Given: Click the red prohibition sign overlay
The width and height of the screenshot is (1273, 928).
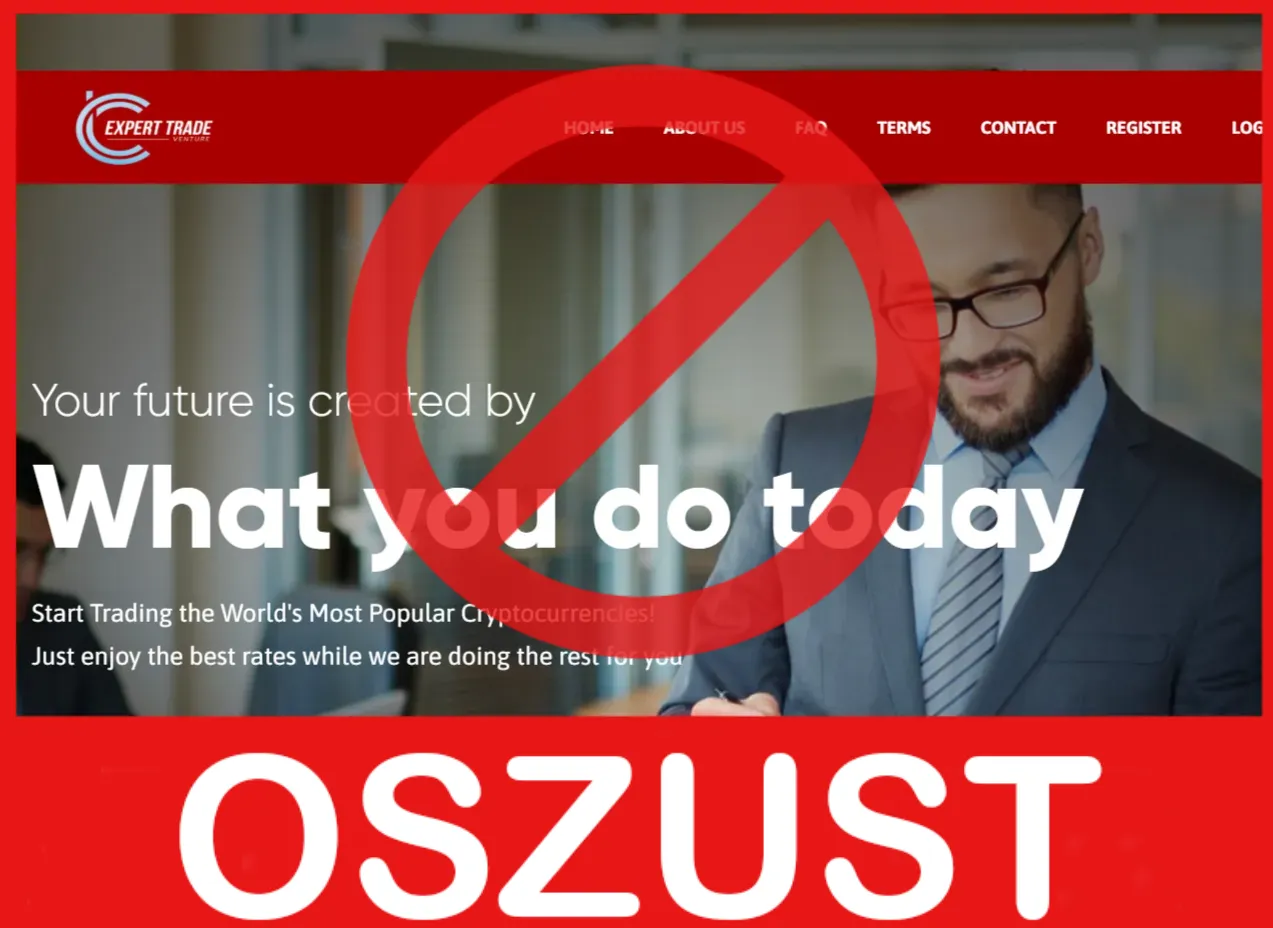Looking at the screenshot, I should 644,360.
